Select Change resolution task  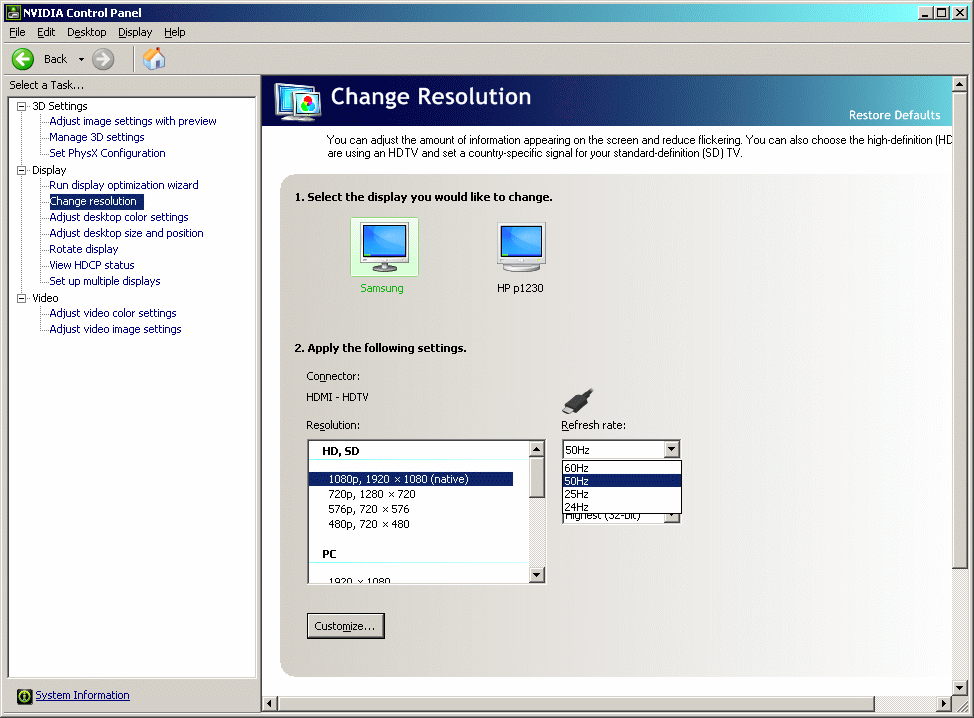(x=96, y=201)
